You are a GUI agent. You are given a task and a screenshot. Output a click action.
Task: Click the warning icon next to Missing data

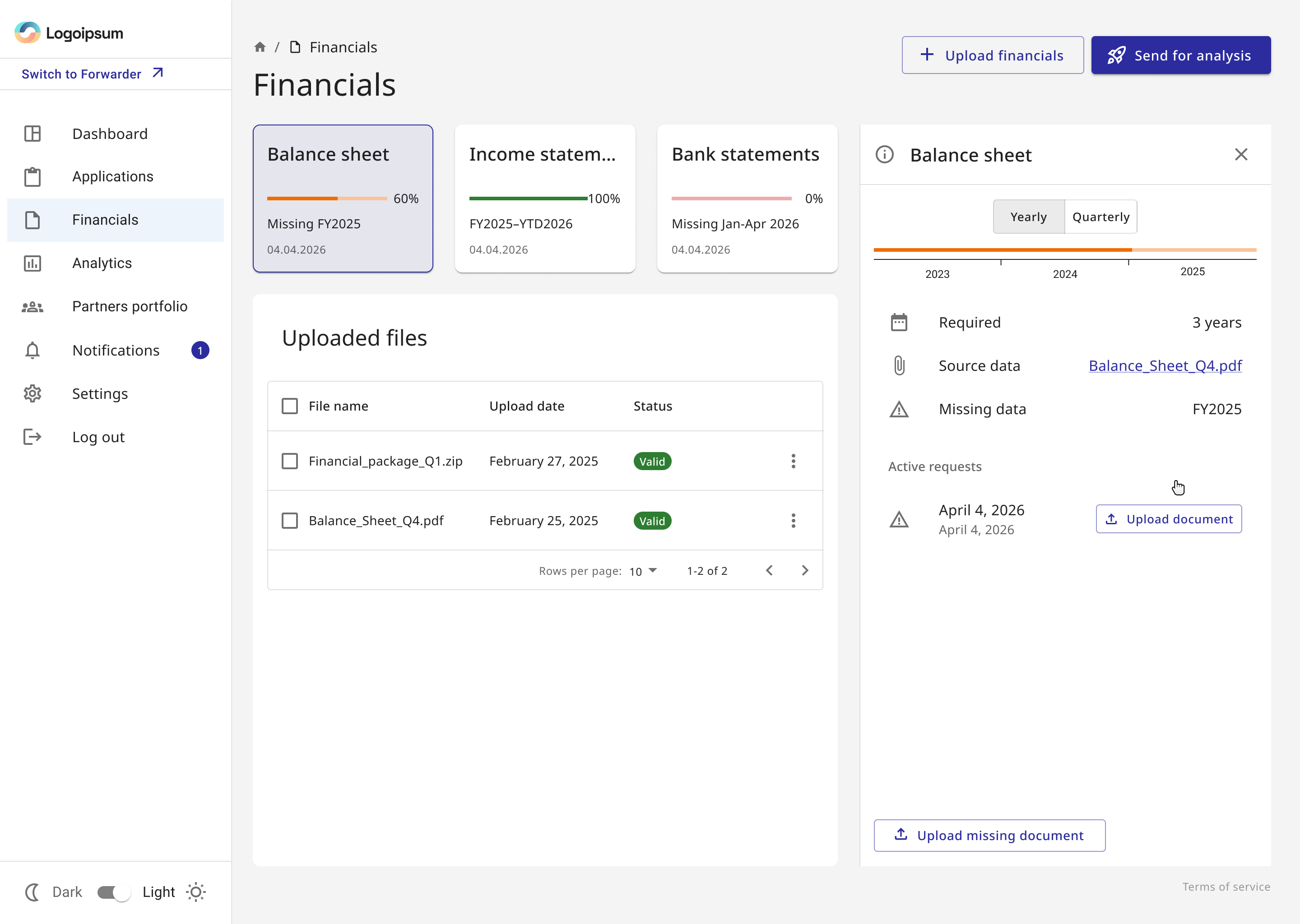(899, 409)
